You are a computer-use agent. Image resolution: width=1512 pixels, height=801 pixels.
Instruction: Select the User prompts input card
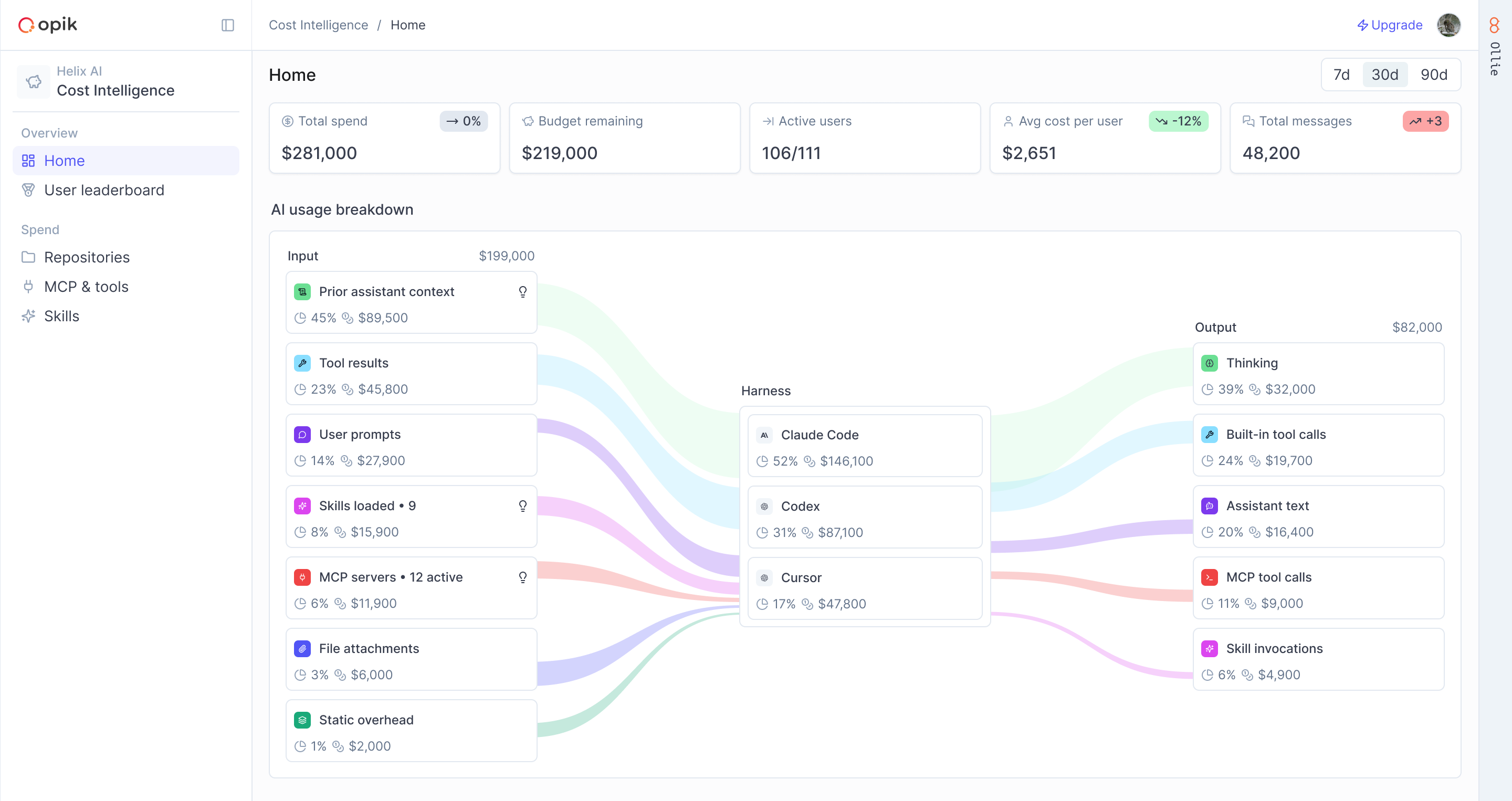[412, 446]
